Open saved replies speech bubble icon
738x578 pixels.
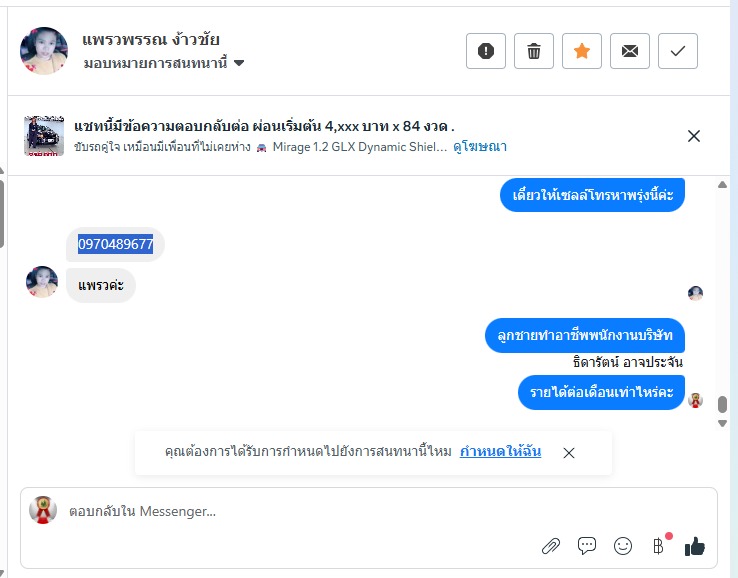(x=587, y=546)
